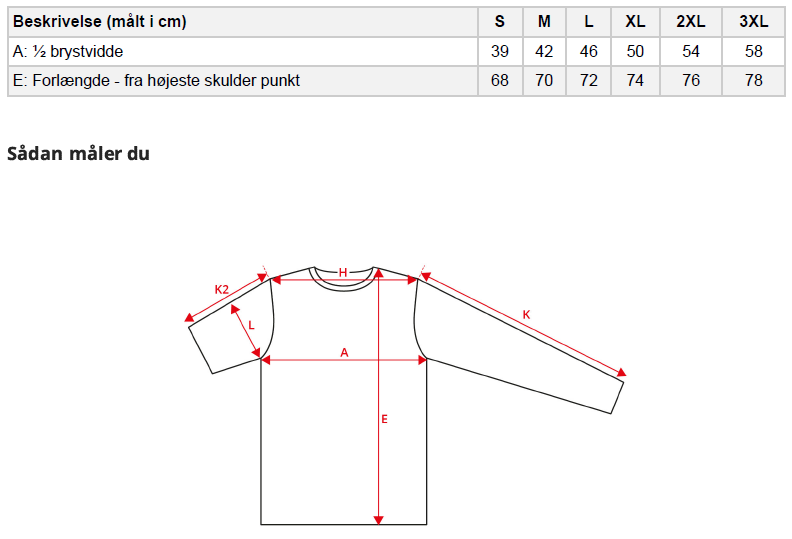Select the 2XL size column header

click(691, 22)
